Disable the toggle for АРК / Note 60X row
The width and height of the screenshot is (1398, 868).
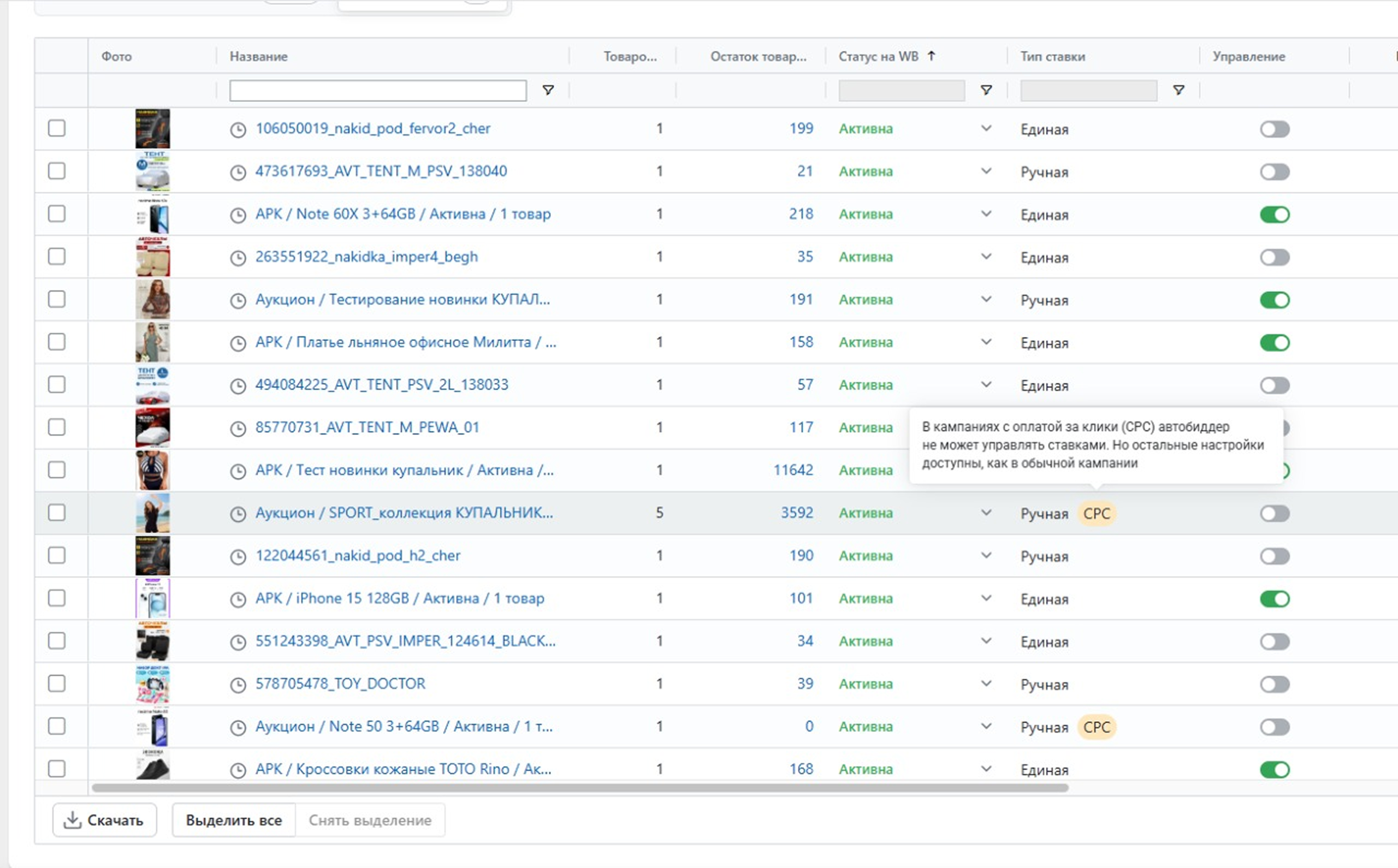1274,215
